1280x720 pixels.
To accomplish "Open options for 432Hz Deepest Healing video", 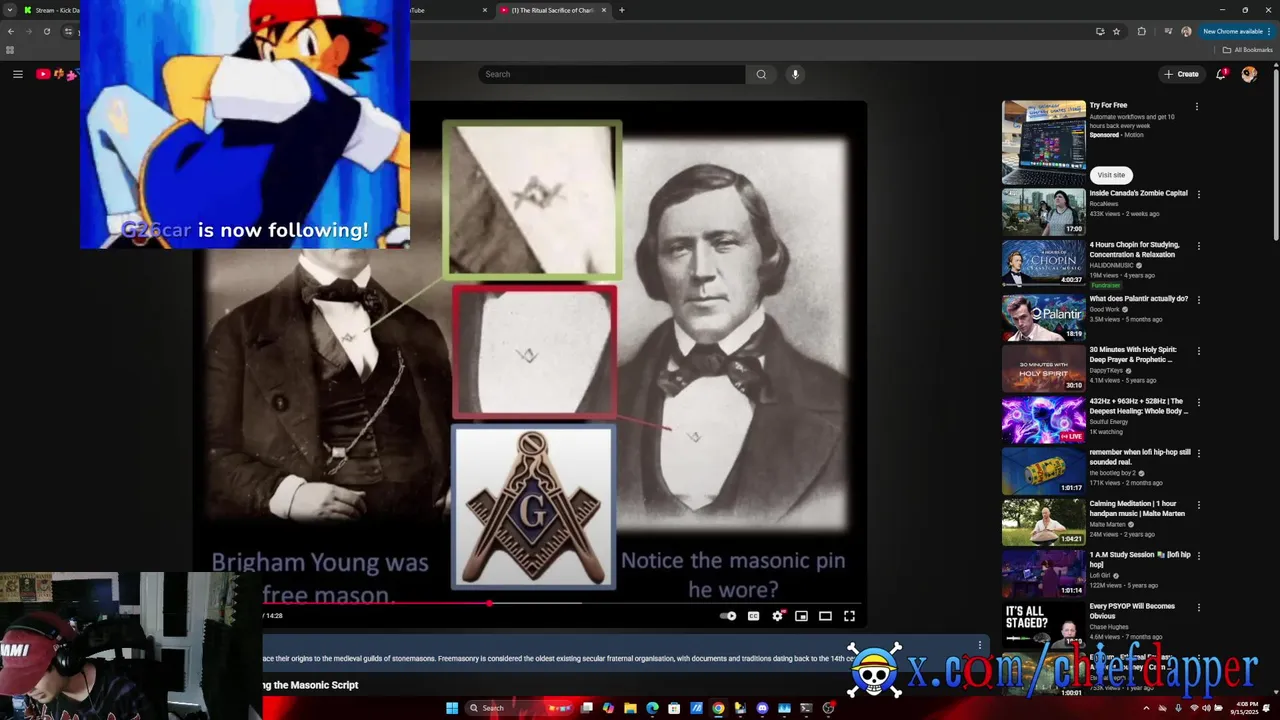I will pyautogui.click(x=1199, y=402).
